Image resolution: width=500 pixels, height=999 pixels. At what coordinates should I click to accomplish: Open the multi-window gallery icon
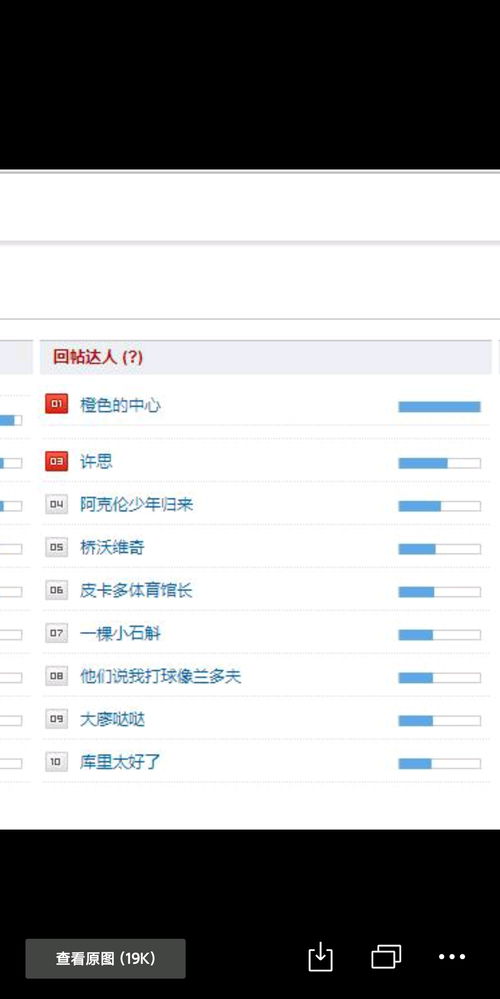[x=386, y=956]
